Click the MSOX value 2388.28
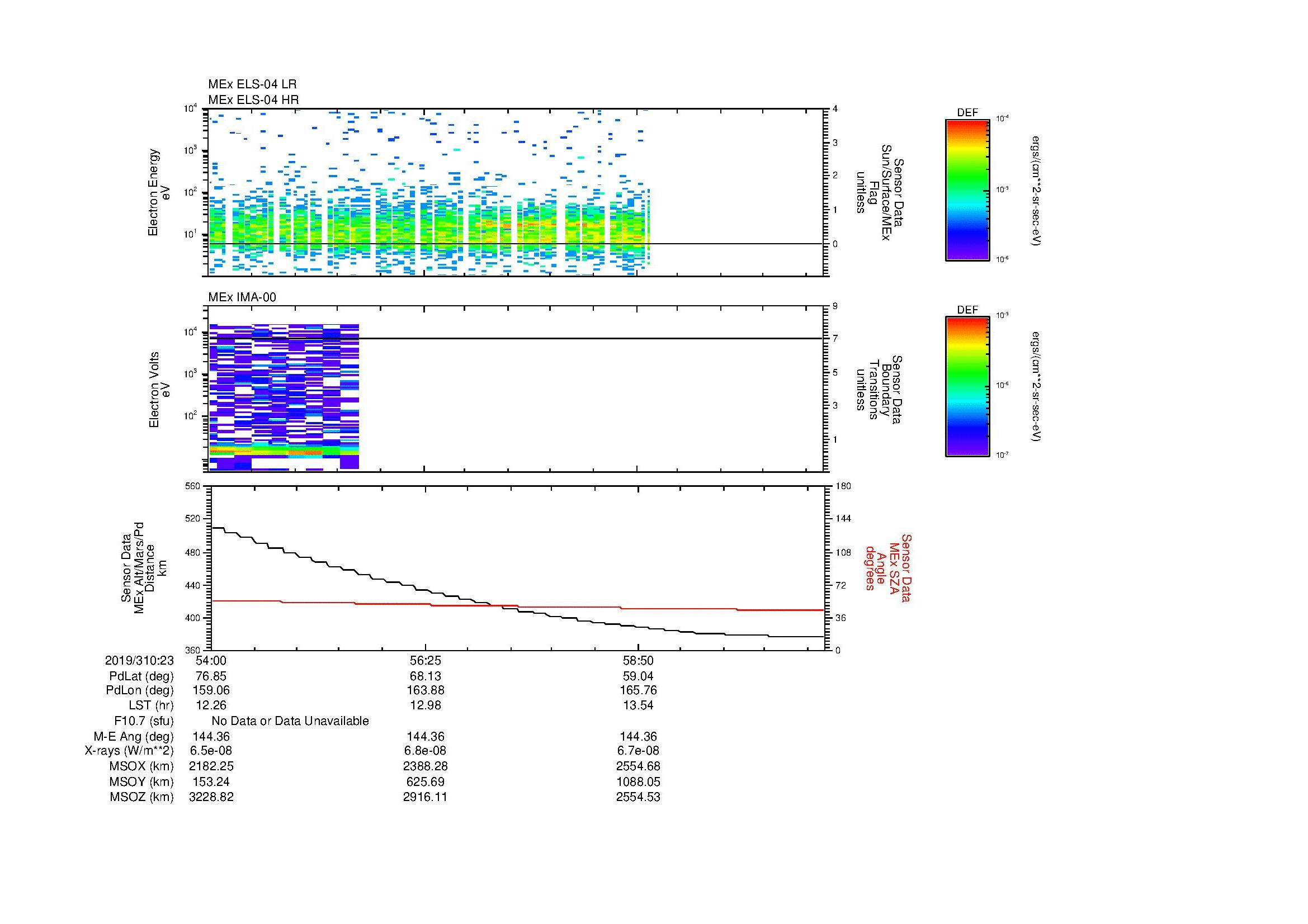Image resolution: width=1308 pixels, height=924 pixels. click(x=425, y=767)
